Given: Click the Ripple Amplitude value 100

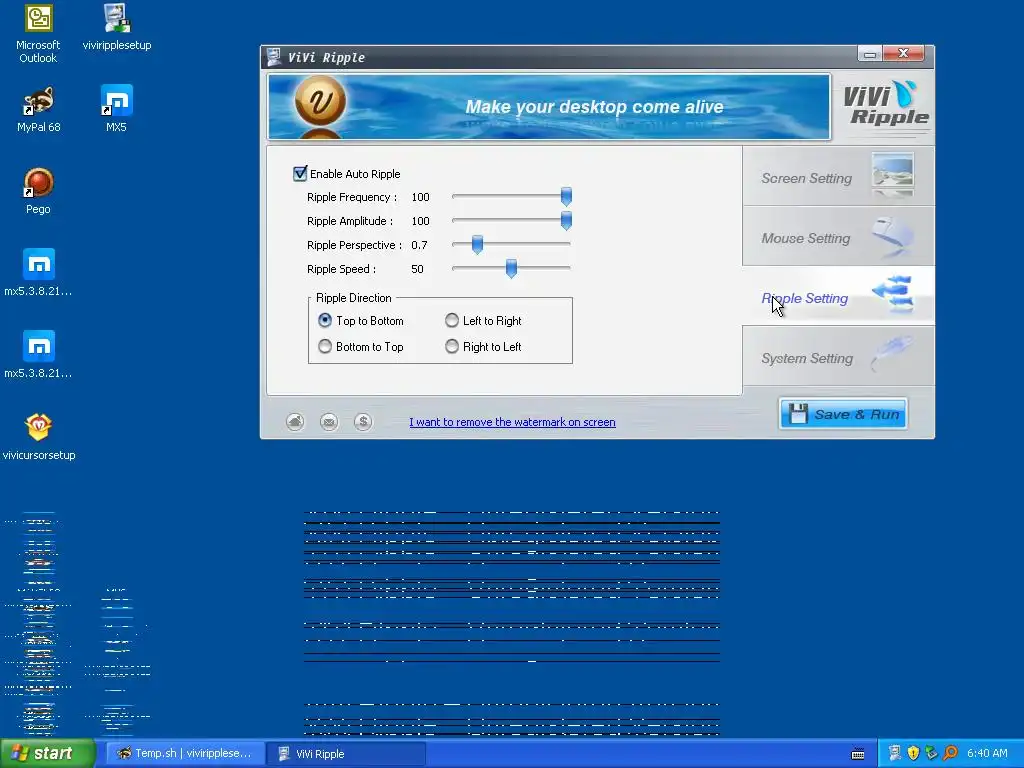Looking at the screenshot, I should coord(421,221).
